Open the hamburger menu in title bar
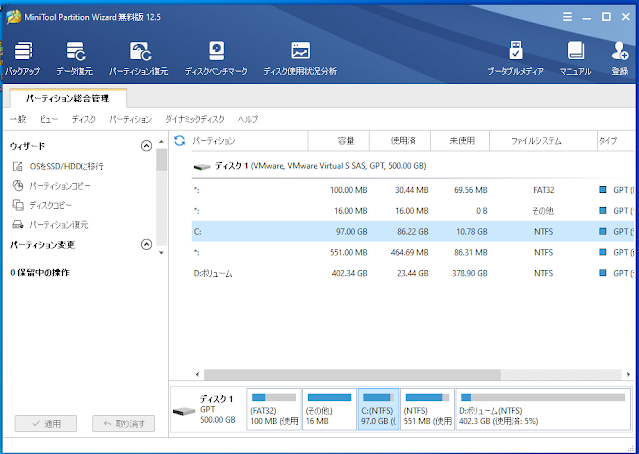This screenshot has height=454, width=639. (567, 17)
